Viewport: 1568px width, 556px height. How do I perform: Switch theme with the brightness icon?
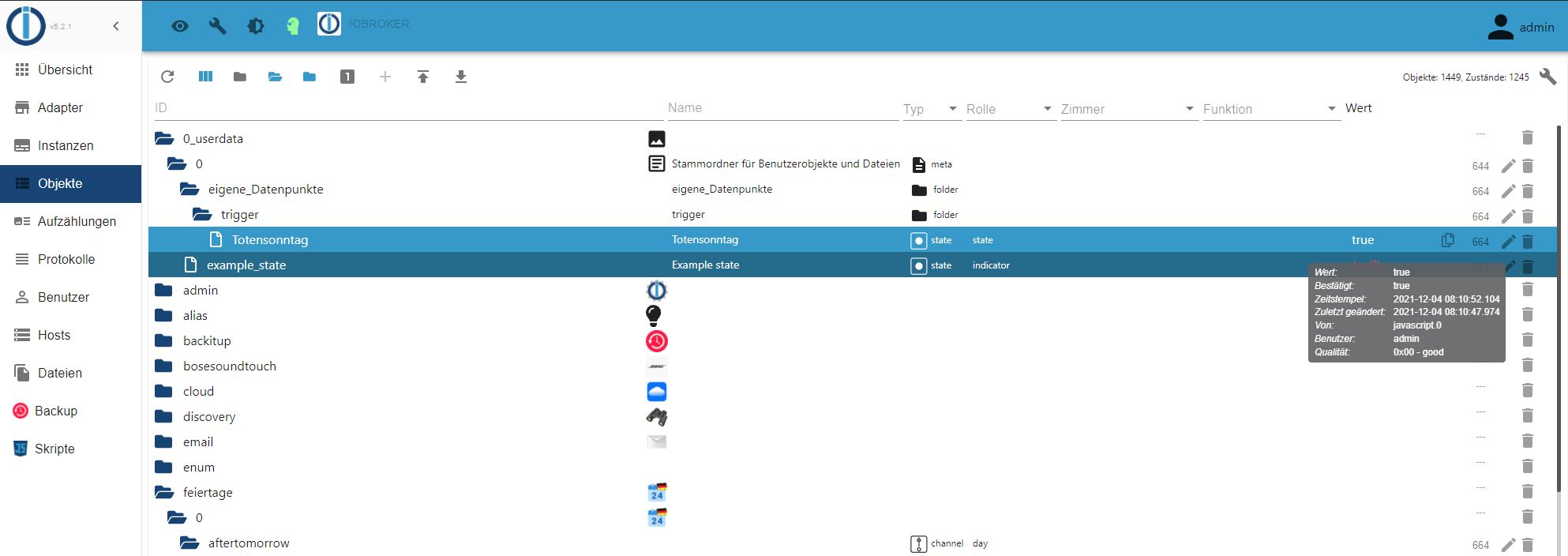(256, 26)
